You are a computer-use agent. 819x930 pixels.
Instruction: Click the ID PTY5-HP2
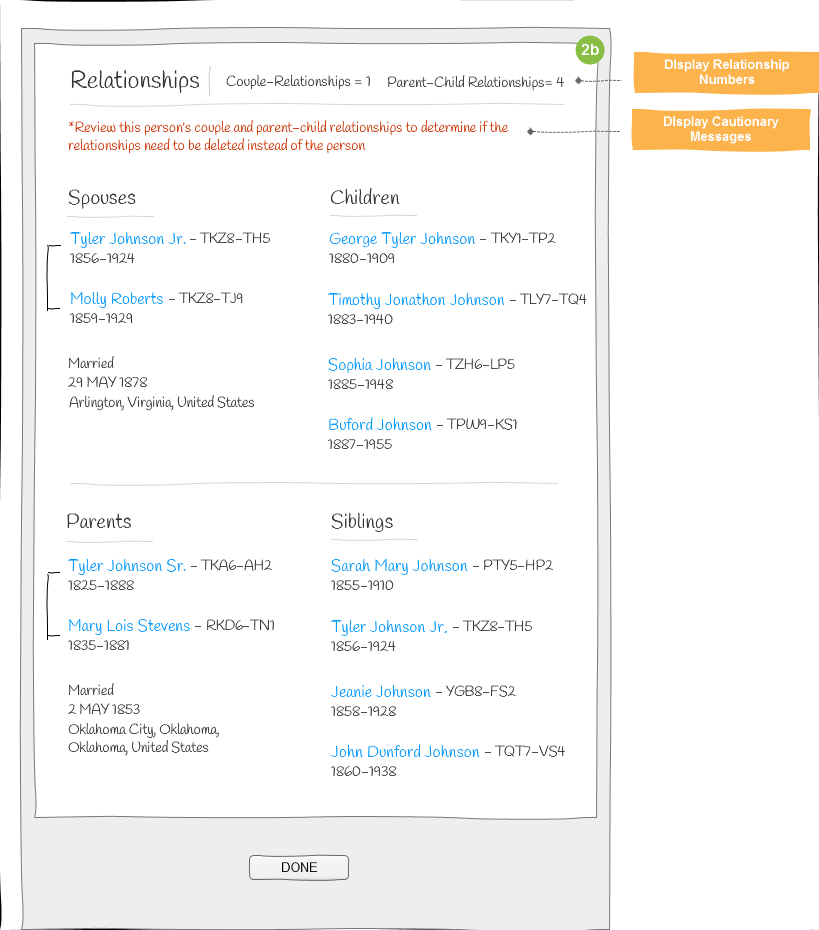click(518, 565)
